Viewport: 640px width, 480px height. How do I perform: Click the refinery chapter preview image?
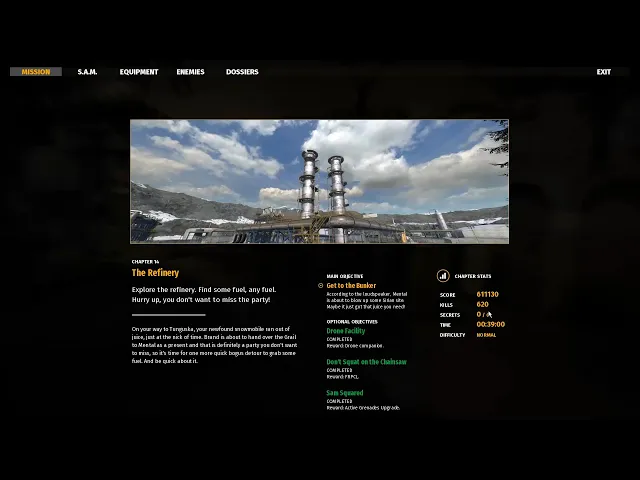[319, 182]
